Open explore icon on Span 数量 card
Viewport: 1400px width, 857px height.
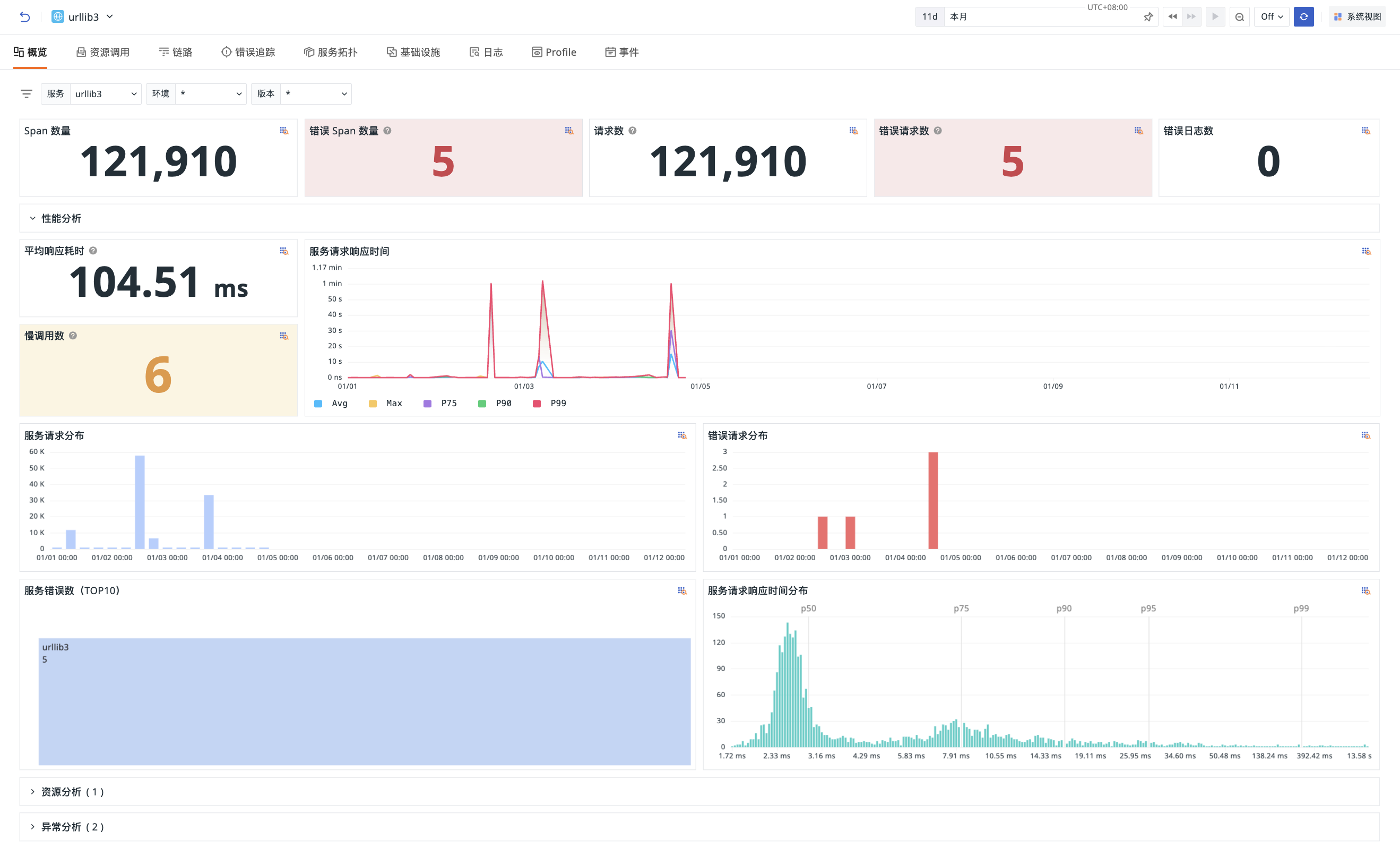[x=284, y=131]
